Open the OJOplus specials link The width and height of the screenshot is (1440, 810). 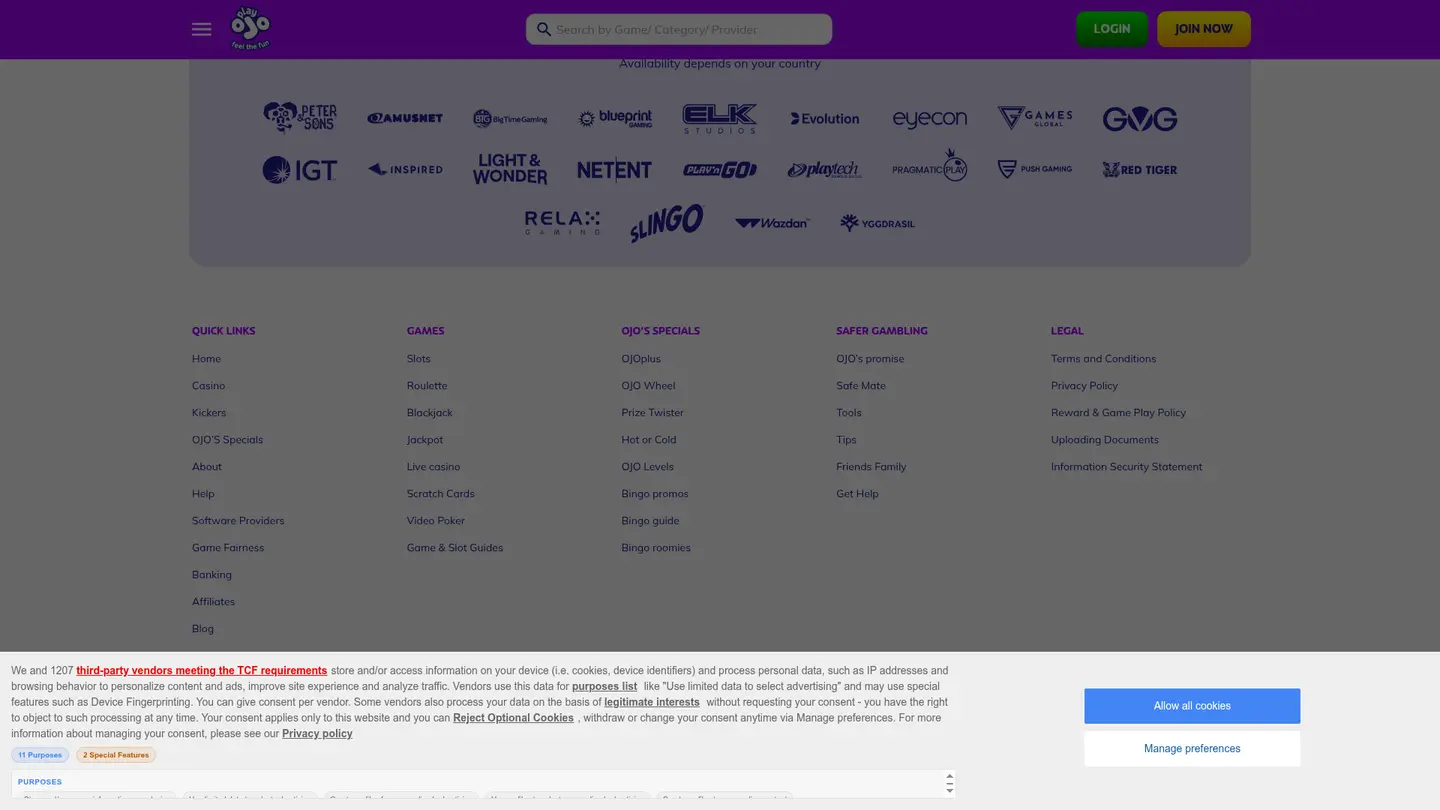click(641, 359)
